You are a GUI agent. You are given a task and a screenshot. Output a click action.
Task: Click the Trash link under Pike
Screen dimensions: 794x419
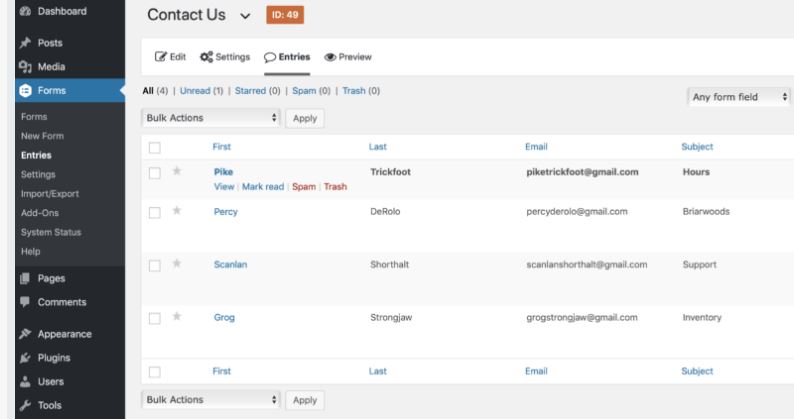[x=335, y=187]
